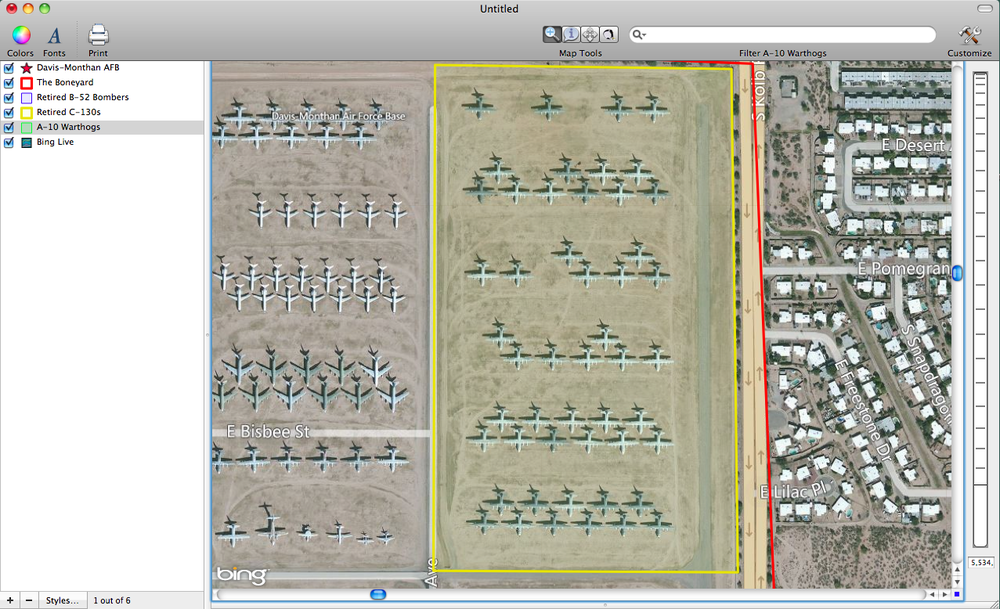Viewport: 1000px width, 609px height.
Task: Hide the Retired B-52 Bombers layer
Action: coord(9,98)
